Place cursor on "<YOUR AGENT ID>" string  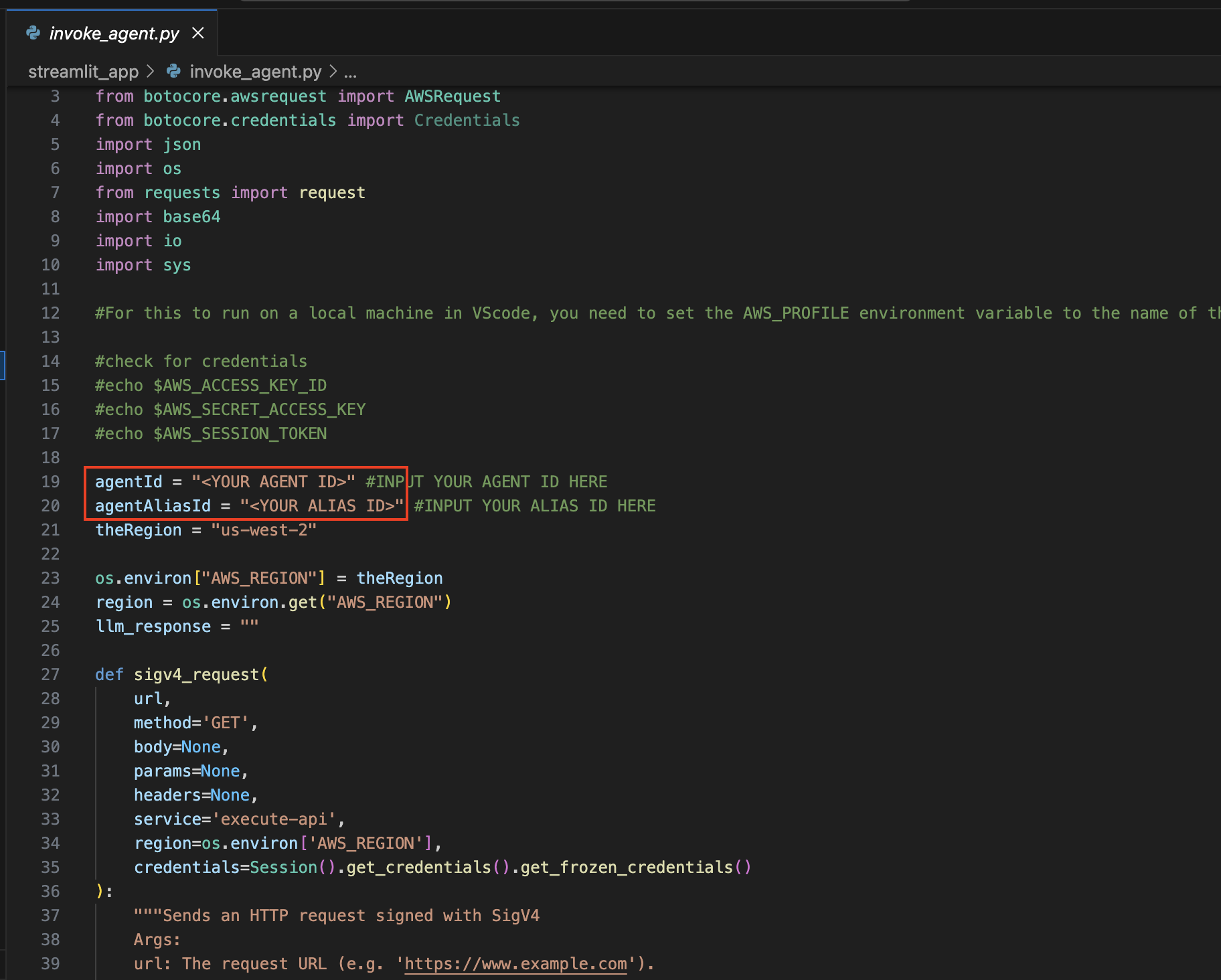273,482
